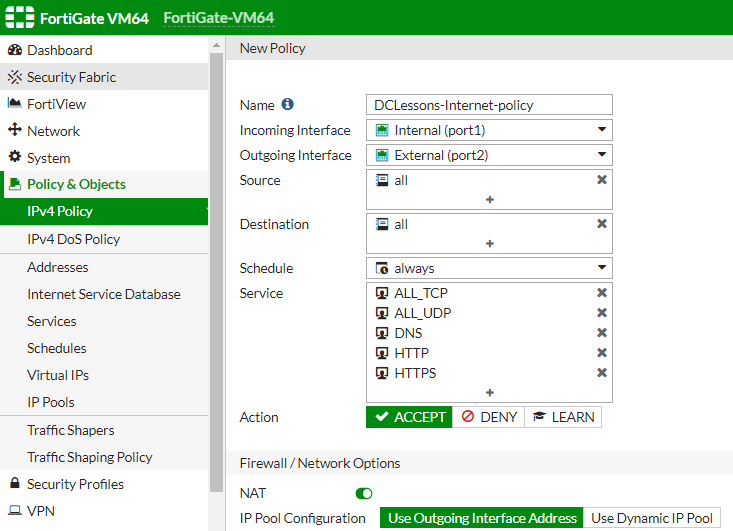Click the VPN laptop icon
The image size is (733, 531).
(15, 510)
